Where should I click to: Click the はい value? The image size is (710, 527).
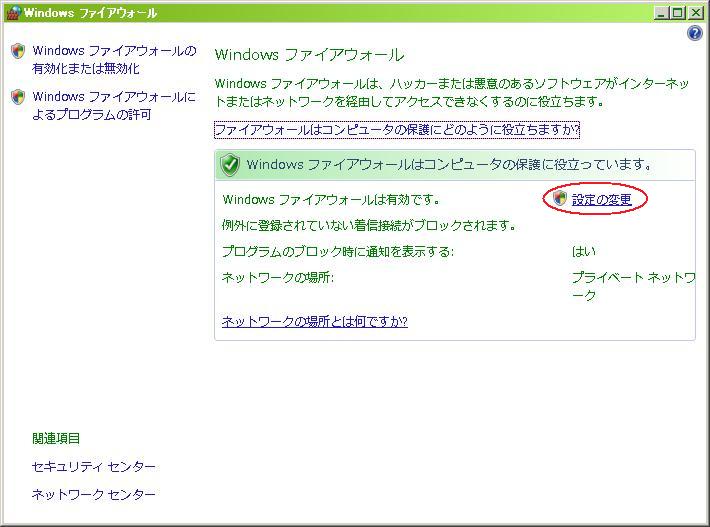tap(584, 251)
